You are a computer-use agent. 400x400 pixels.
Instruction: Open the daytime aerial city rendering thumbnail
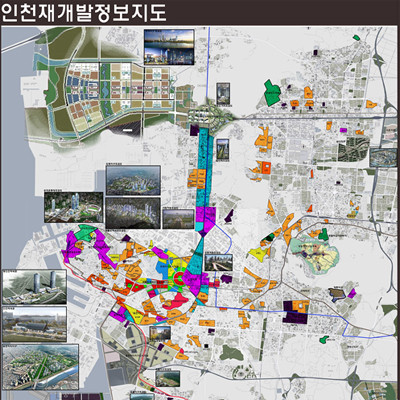[133, 180]
